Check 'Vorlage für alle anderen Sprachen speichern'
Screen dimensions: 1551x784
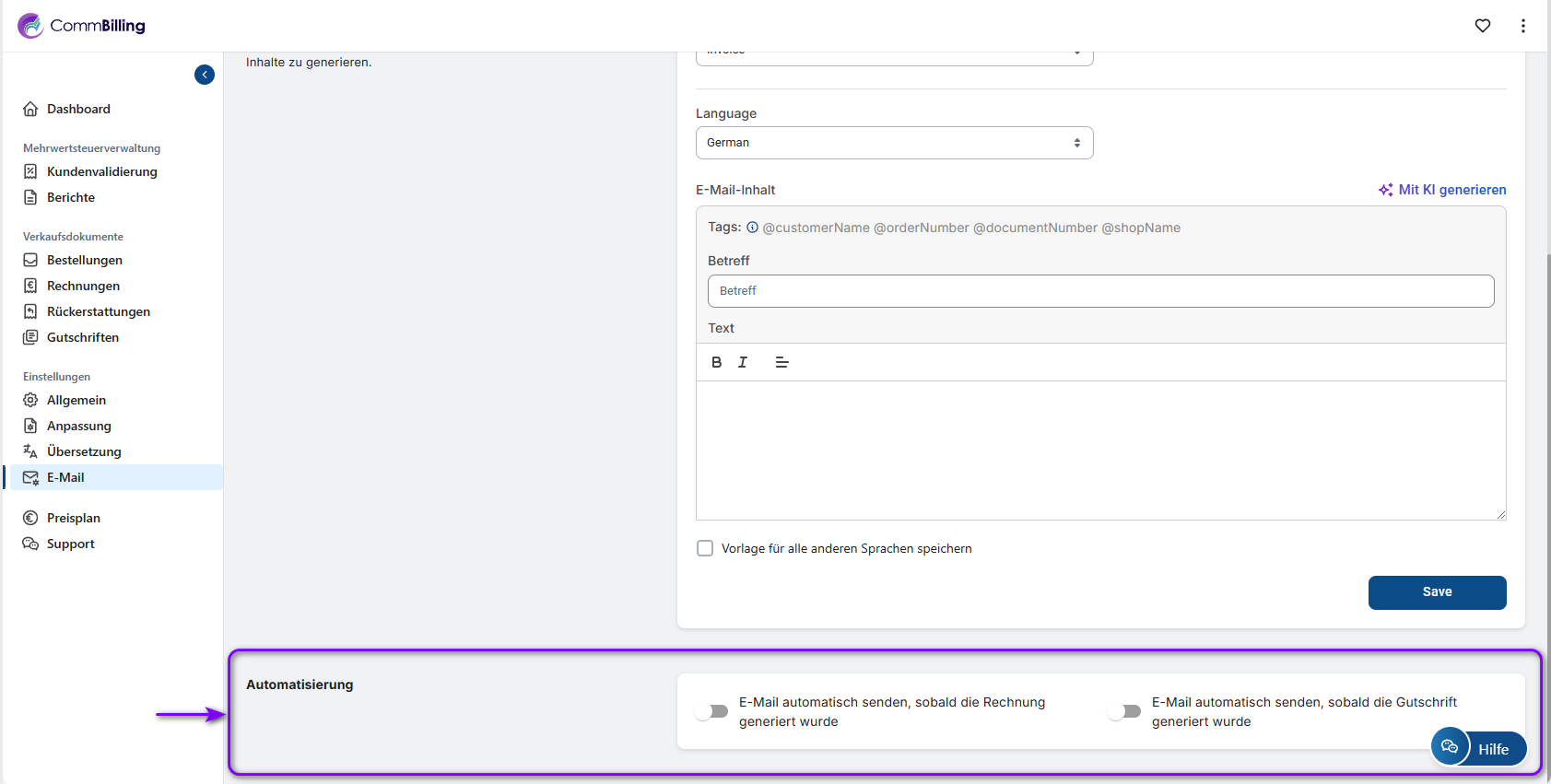click(705, 548)
